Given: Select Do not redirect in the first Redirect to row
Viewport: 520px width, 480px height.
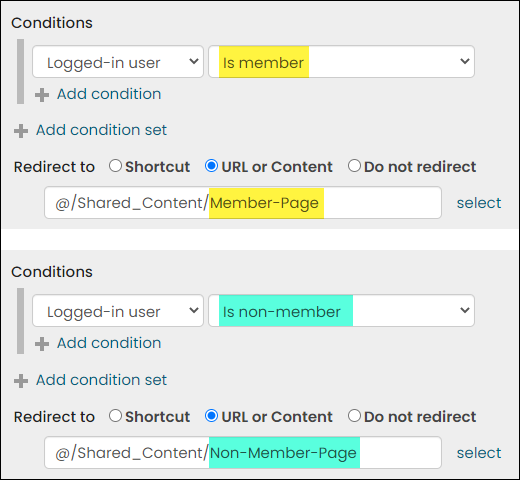Looking at the screenshot, I should pyautogui.click(x=354, y=166).
